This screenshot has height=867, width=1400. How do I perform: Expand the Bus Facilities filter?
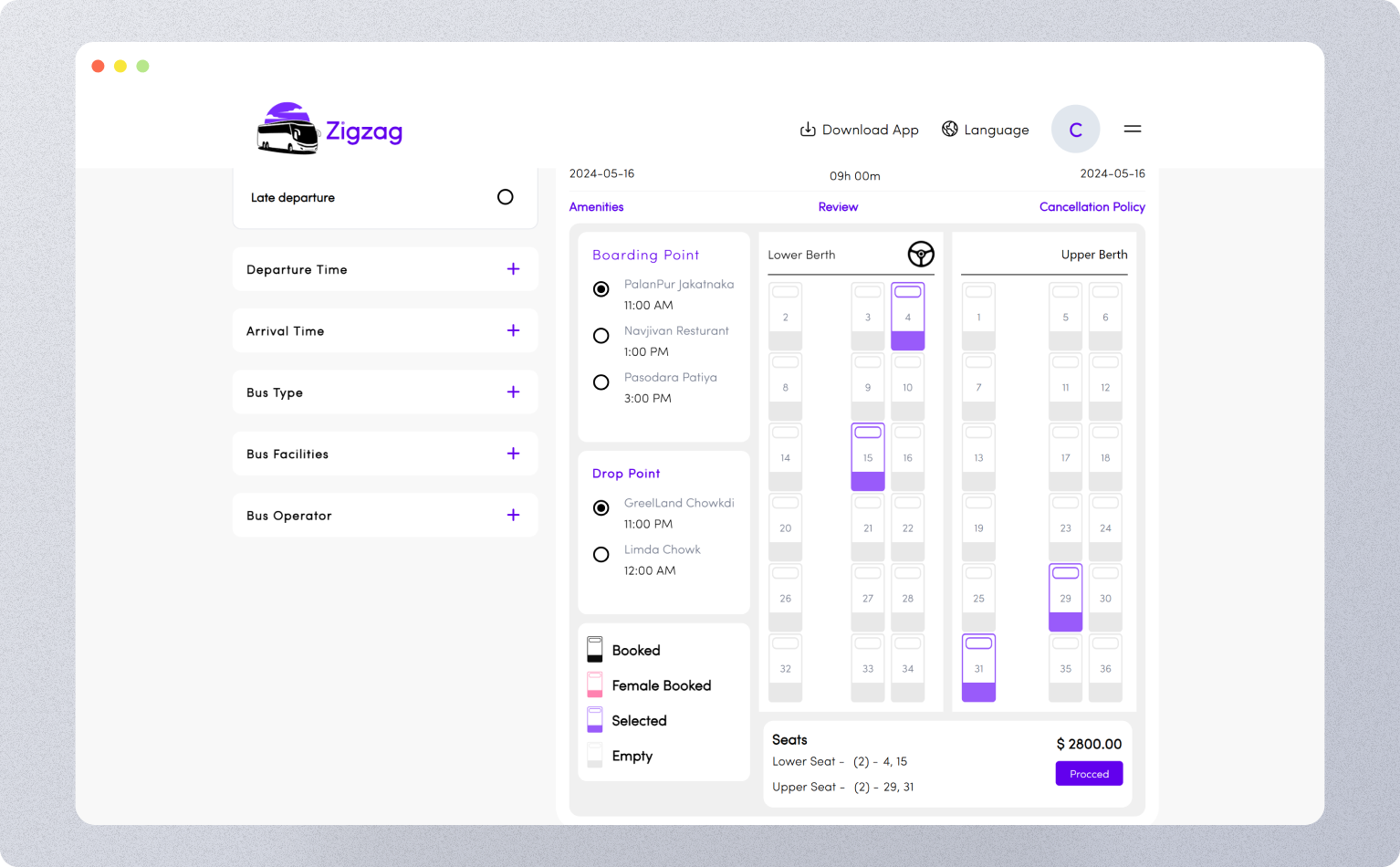pyautogui.click(x=513, y=453)
